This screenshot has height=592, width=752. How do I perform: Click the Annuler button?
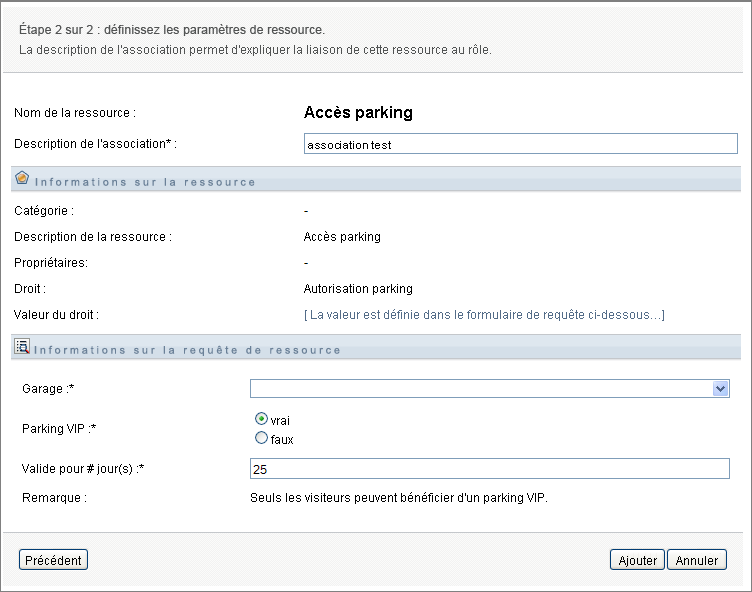tap(697, 560)
